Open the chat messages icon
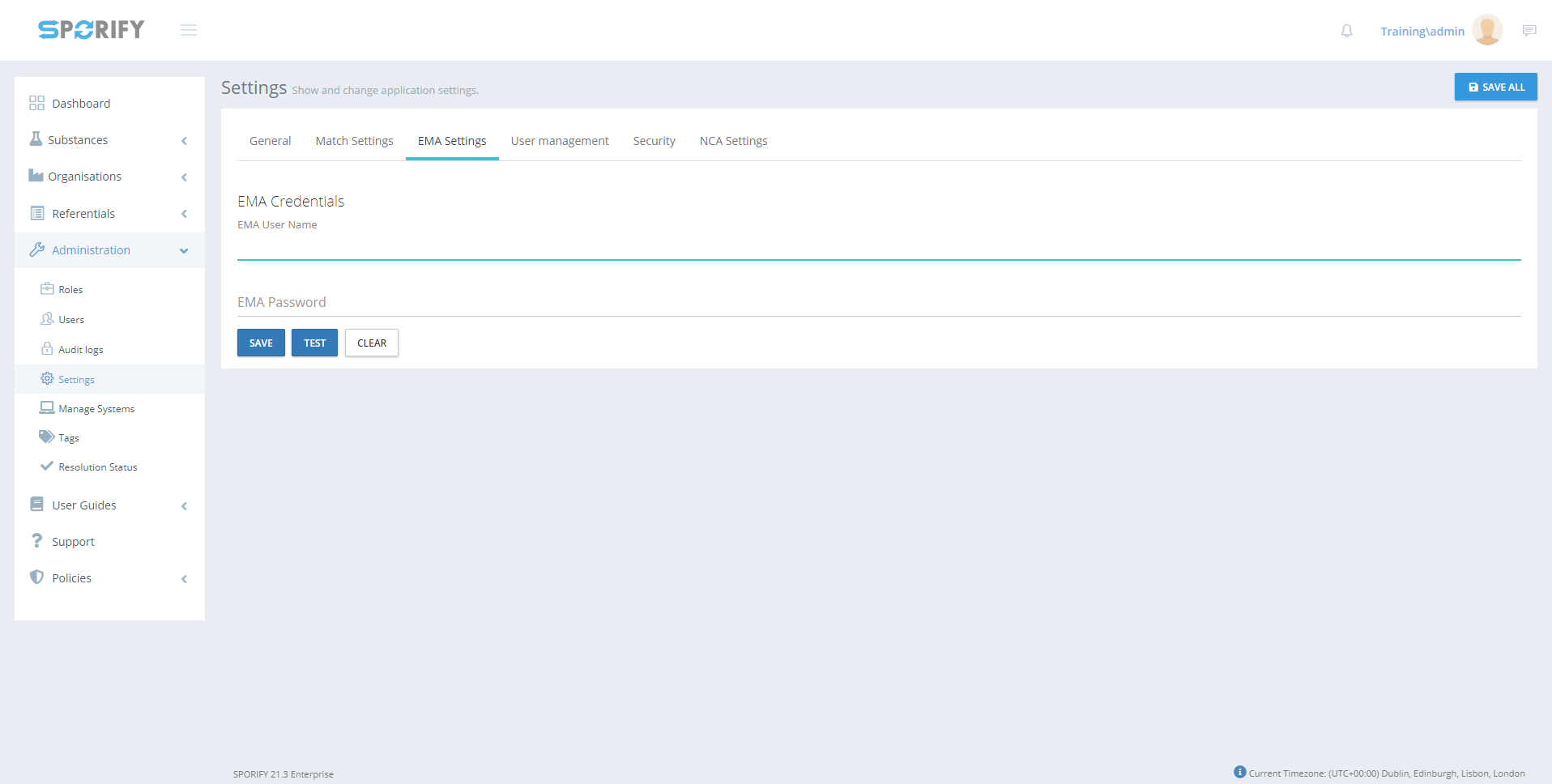 pos(1529,31)
